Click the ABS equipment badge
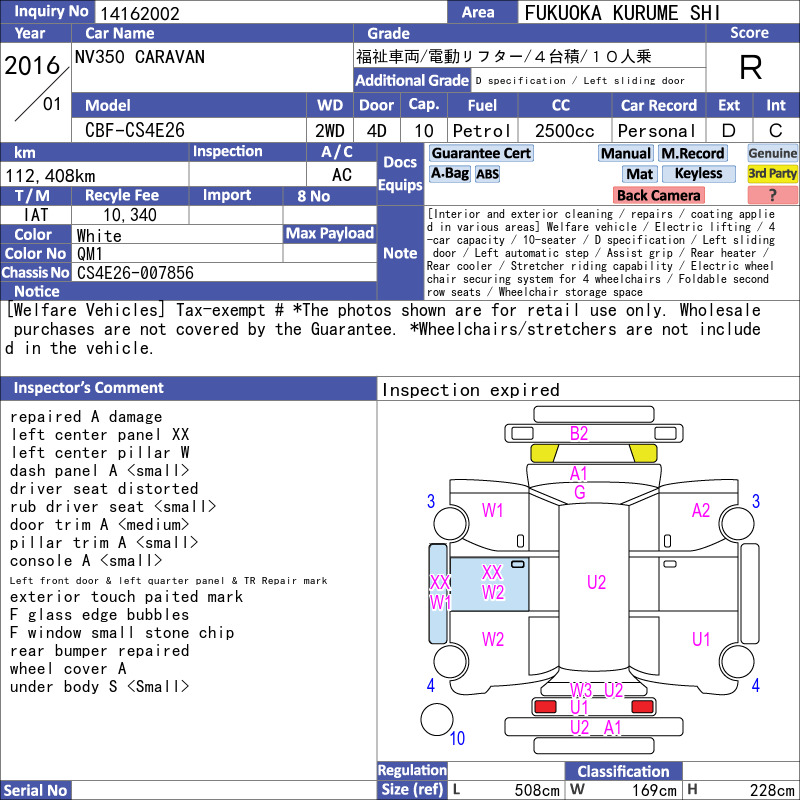The width and height of the screenshot is (800, 800). click(x=487, y=174)
